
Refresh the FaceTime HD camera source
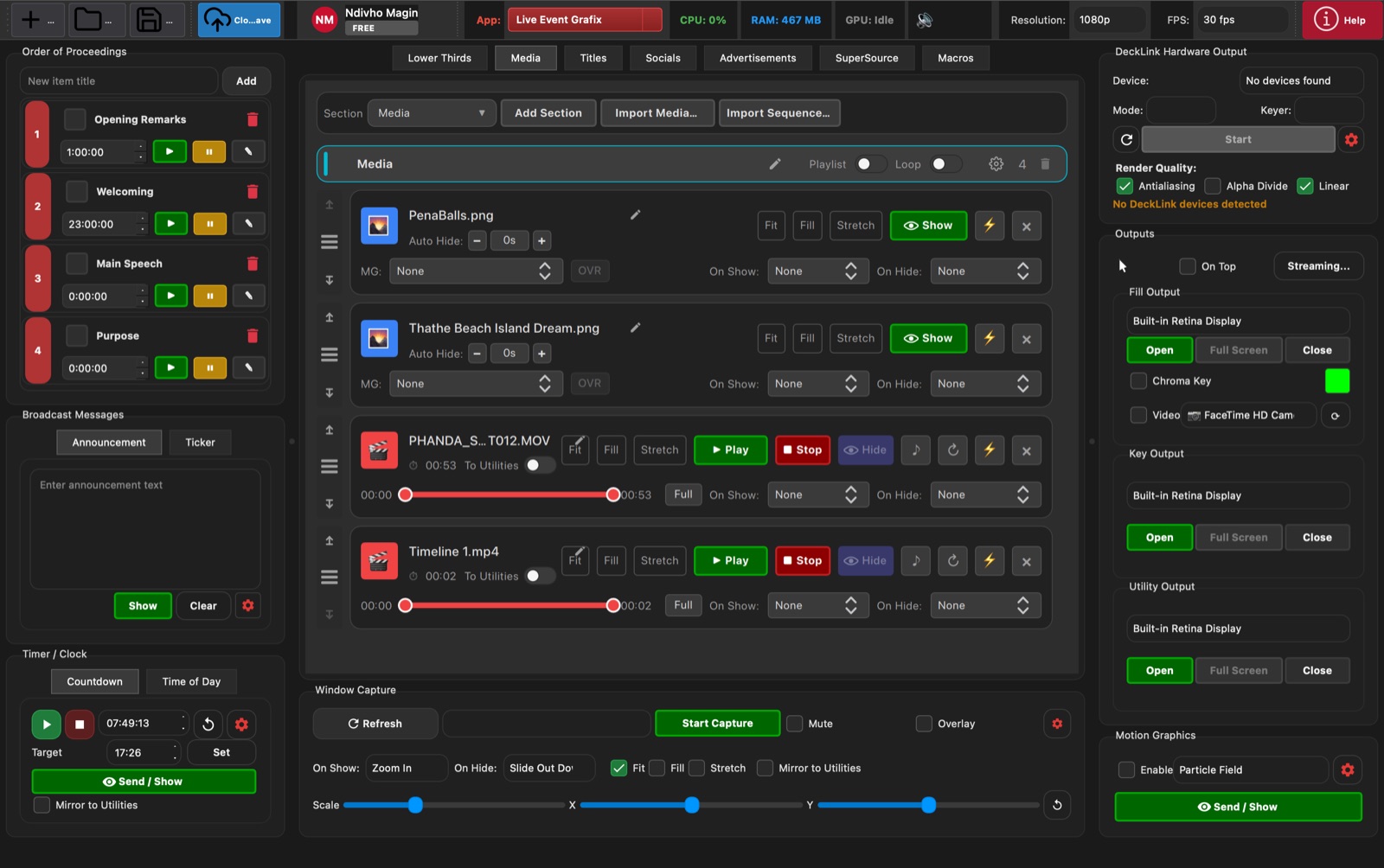point(1335,416)
